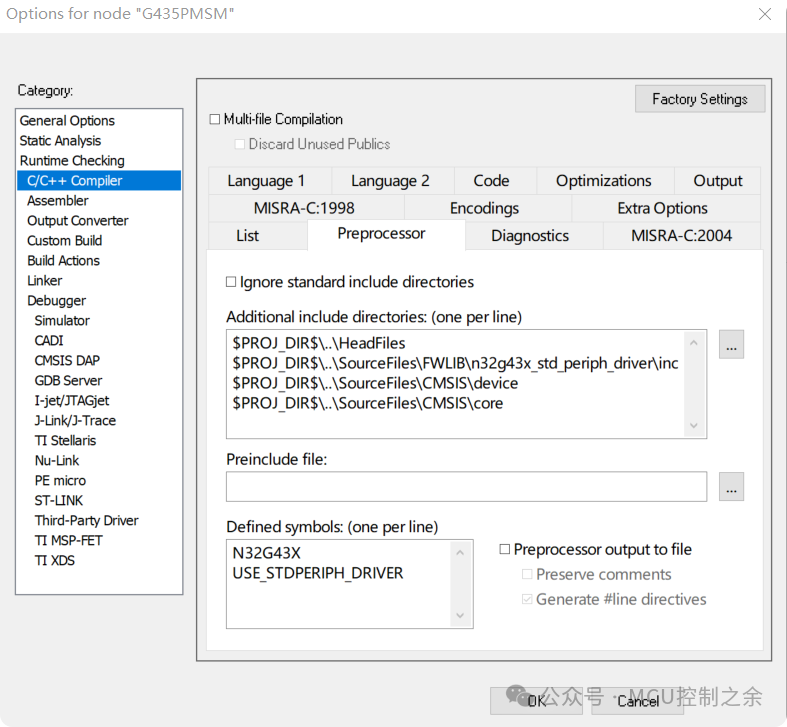
Task: Click the Factory Settings button
Action: click(x=700, y=99)
